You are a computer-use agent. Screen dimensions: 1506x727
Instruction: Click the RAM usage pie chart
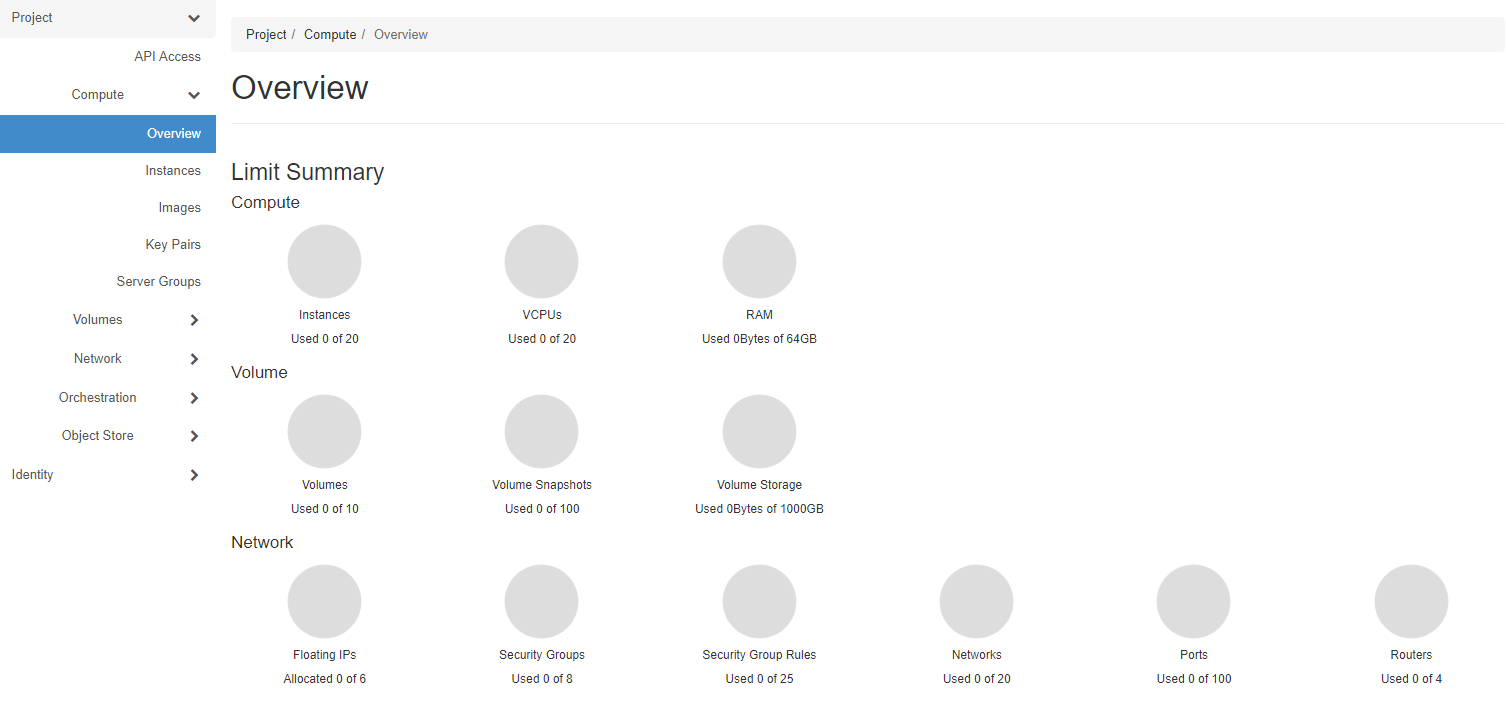759,262
